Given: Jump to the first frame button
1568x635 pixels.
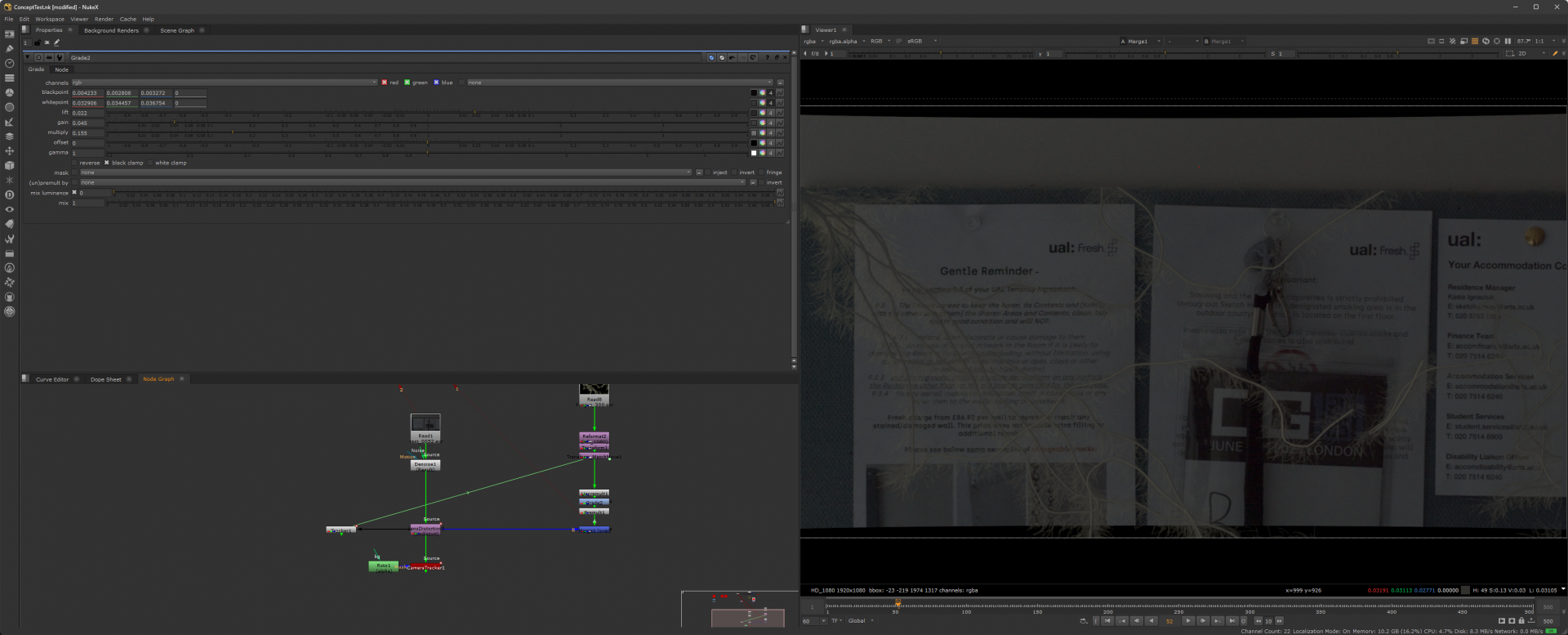Looking at the screenshot, I should coord(1107,621).
